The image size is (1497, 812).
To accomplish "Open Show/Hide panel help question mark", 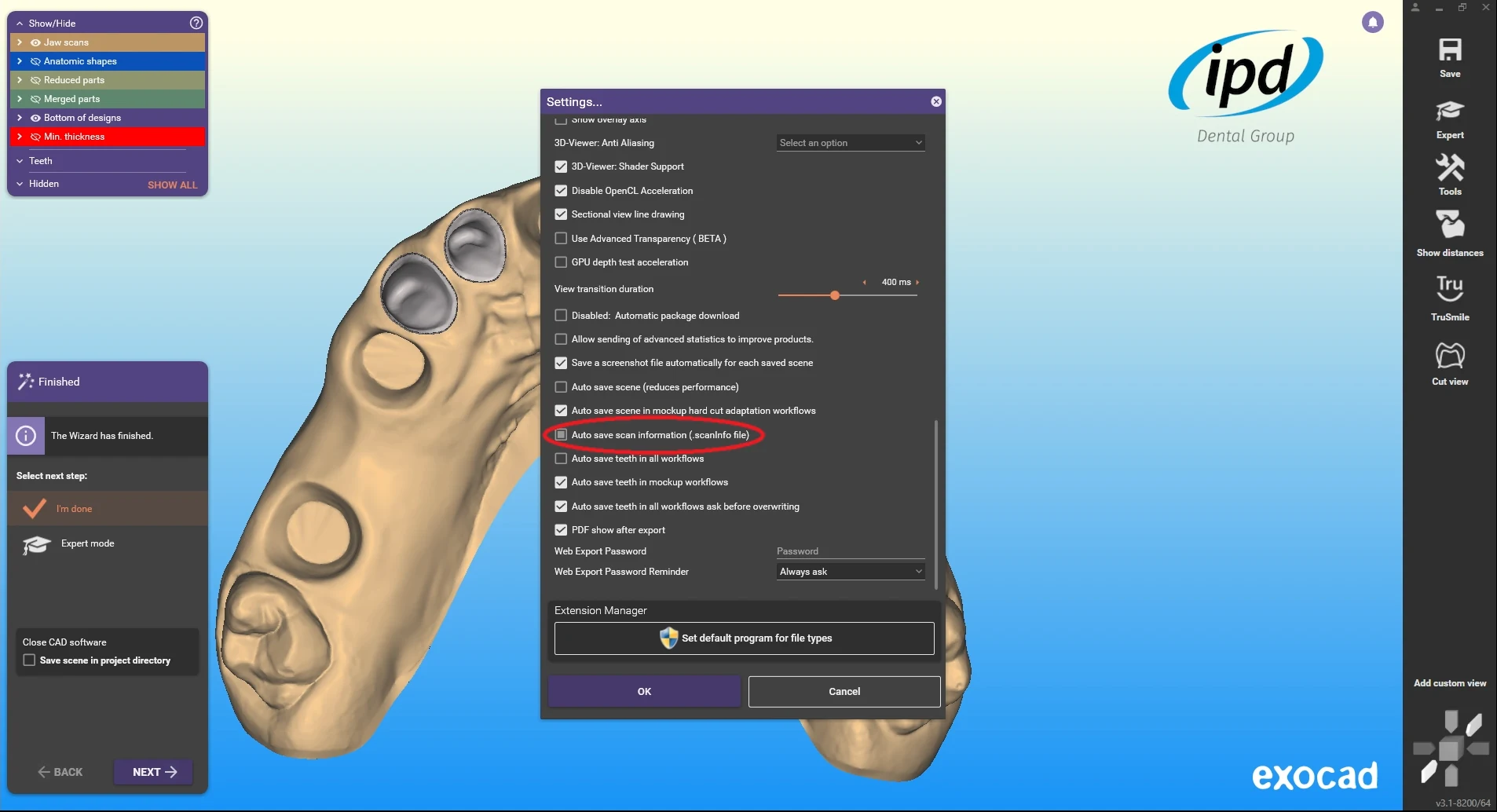I will pos(196,23).
